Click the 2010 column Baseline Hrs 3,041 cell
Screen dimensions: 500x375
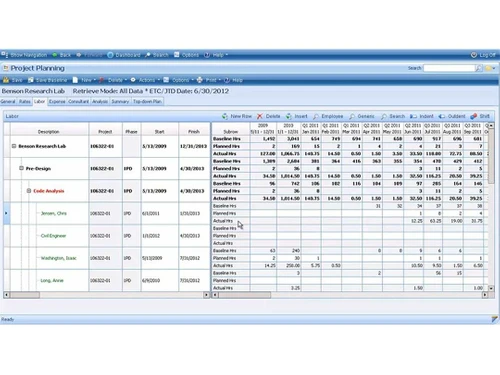pyautogui.click(x=289, y=139)
